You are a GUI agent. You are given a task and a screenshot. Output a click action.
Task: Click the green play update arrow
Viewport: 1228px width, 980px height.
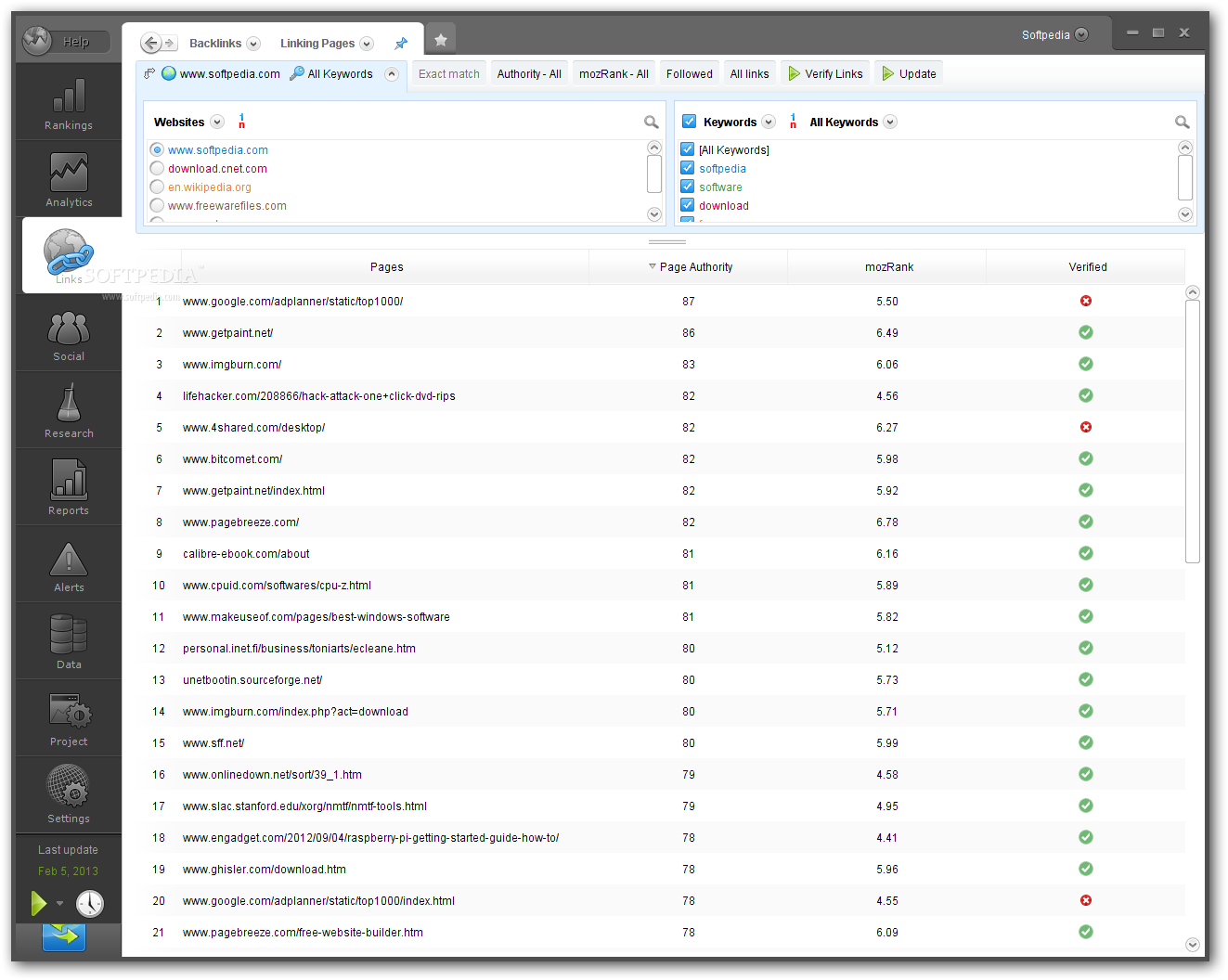(38, 903)
